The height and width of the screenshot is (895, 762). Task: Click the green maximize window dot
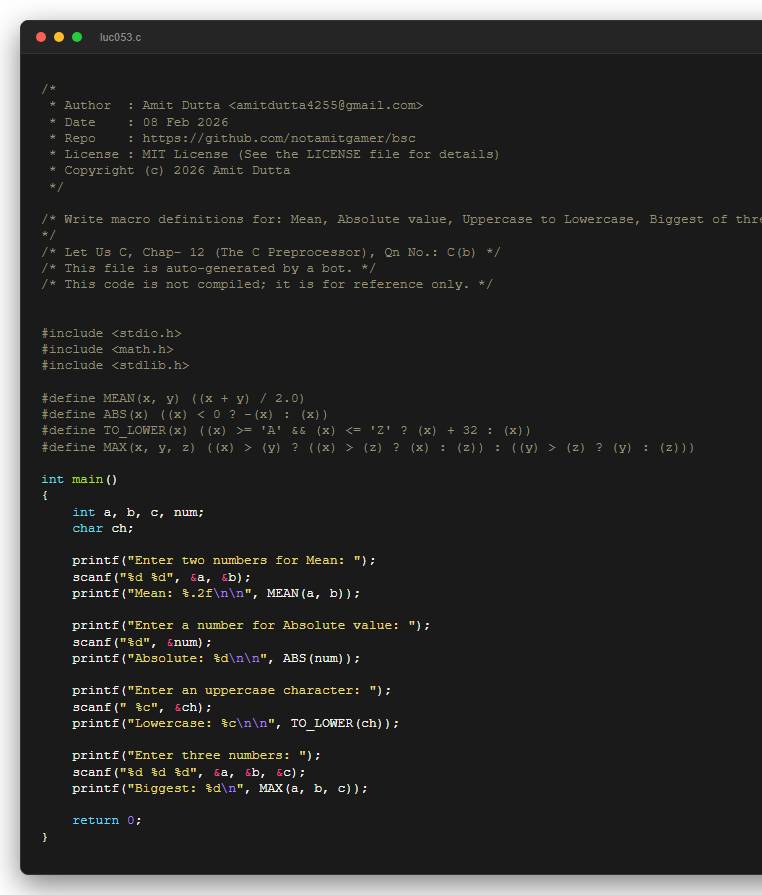pyautogui.click(x=77, y=37)
